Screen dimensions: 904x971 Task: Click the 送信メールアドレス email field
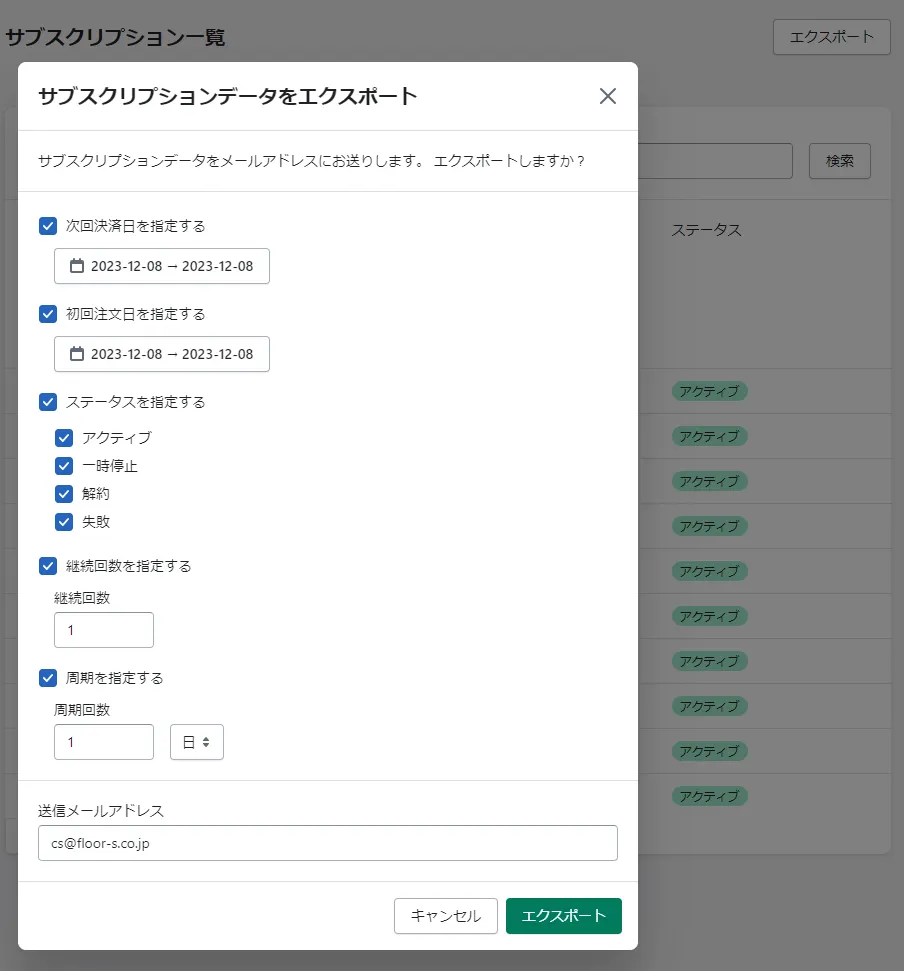[328, 843]
